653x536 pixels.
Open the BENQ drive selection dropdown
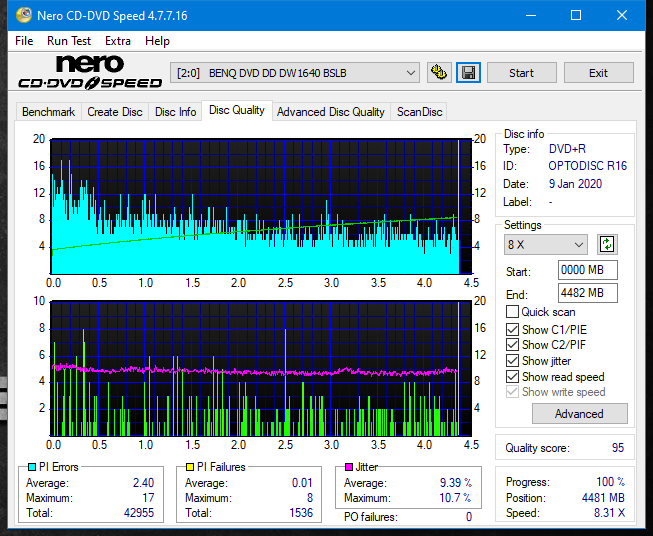click(x=295, y=73)
